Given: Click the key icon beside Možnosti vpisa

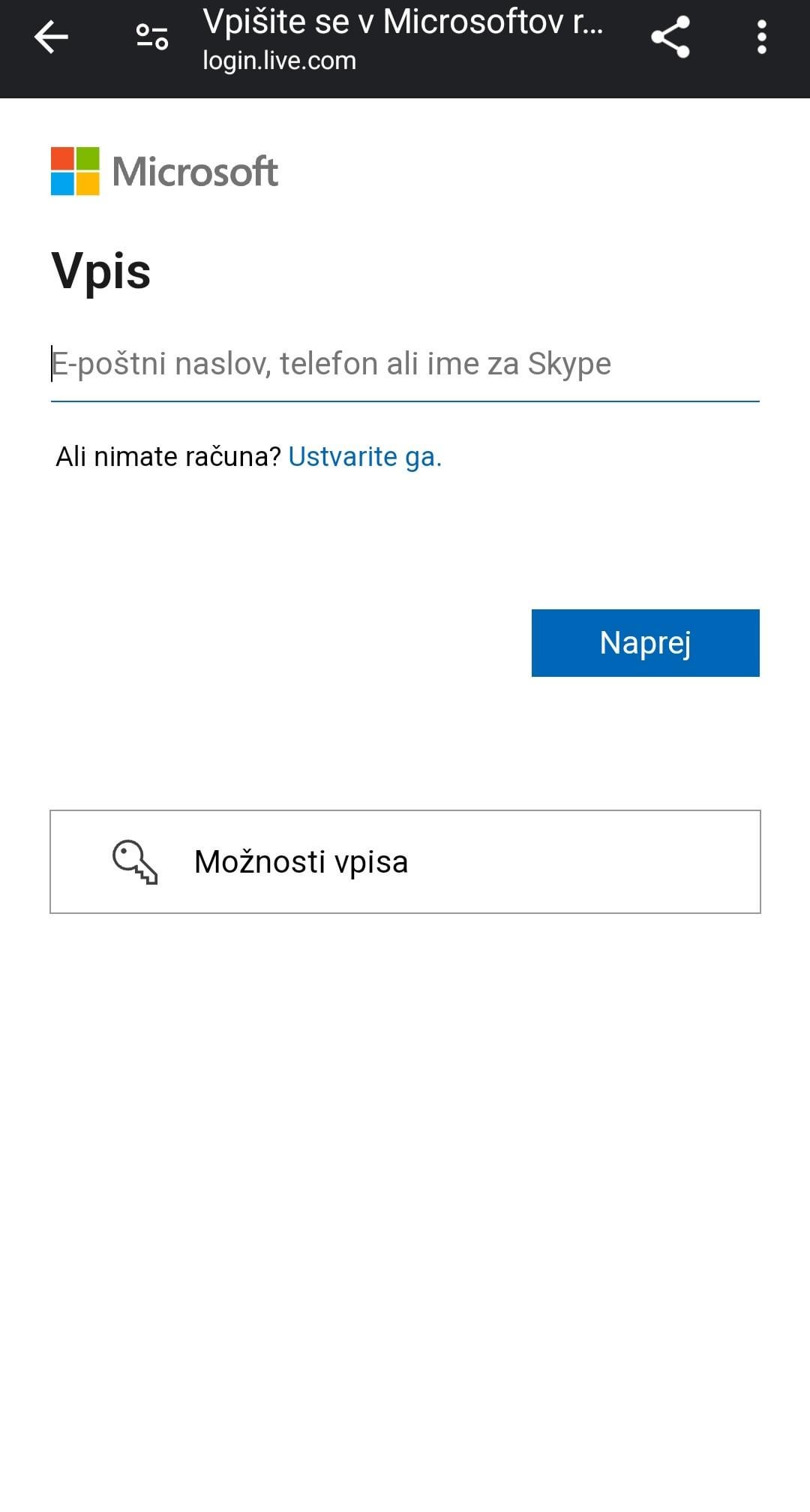Looking at the screenshot, I should pos(135,861).
